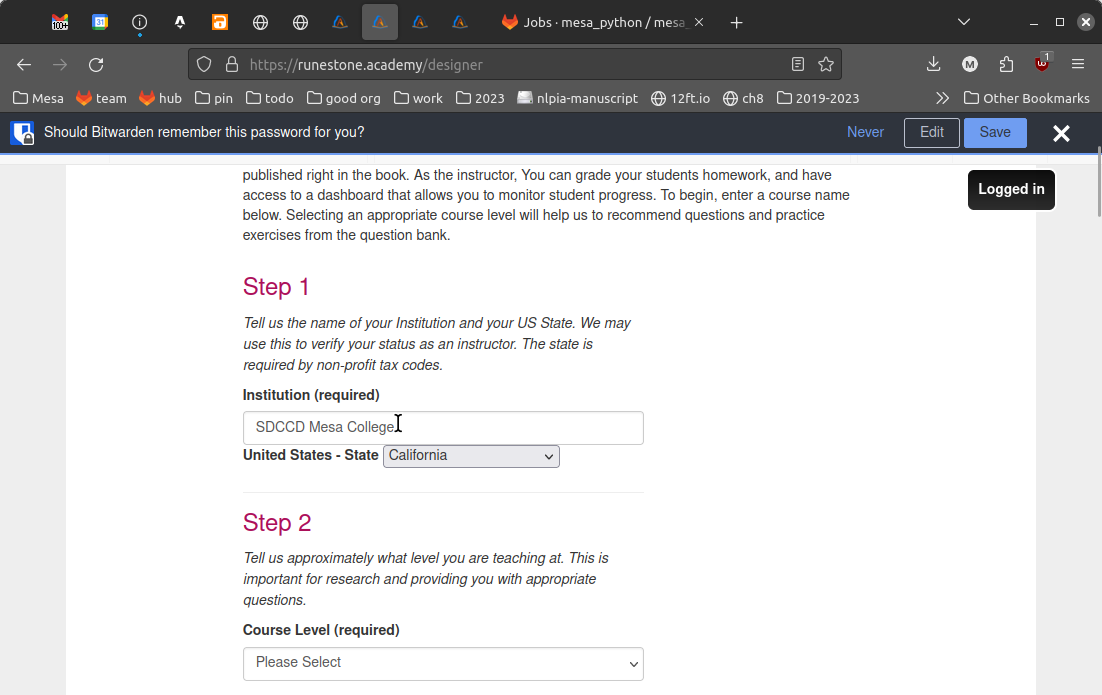Screen dimensions: 1102x695
Task: Dismiss the Bitwarden notification bar
Action: point(1061,133)
